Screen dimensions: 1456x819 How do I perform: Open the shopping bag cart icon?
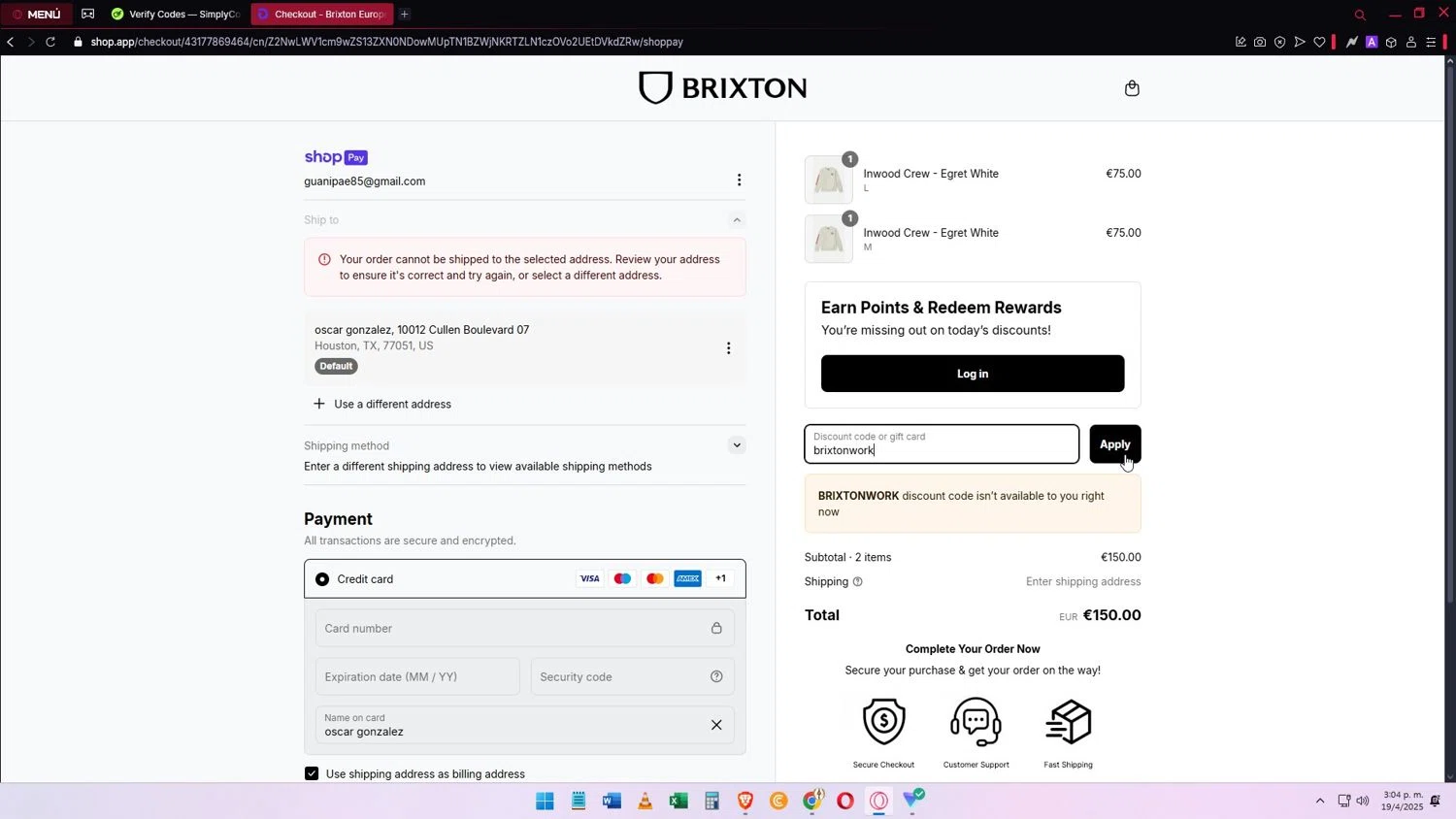pos(1132,88)
